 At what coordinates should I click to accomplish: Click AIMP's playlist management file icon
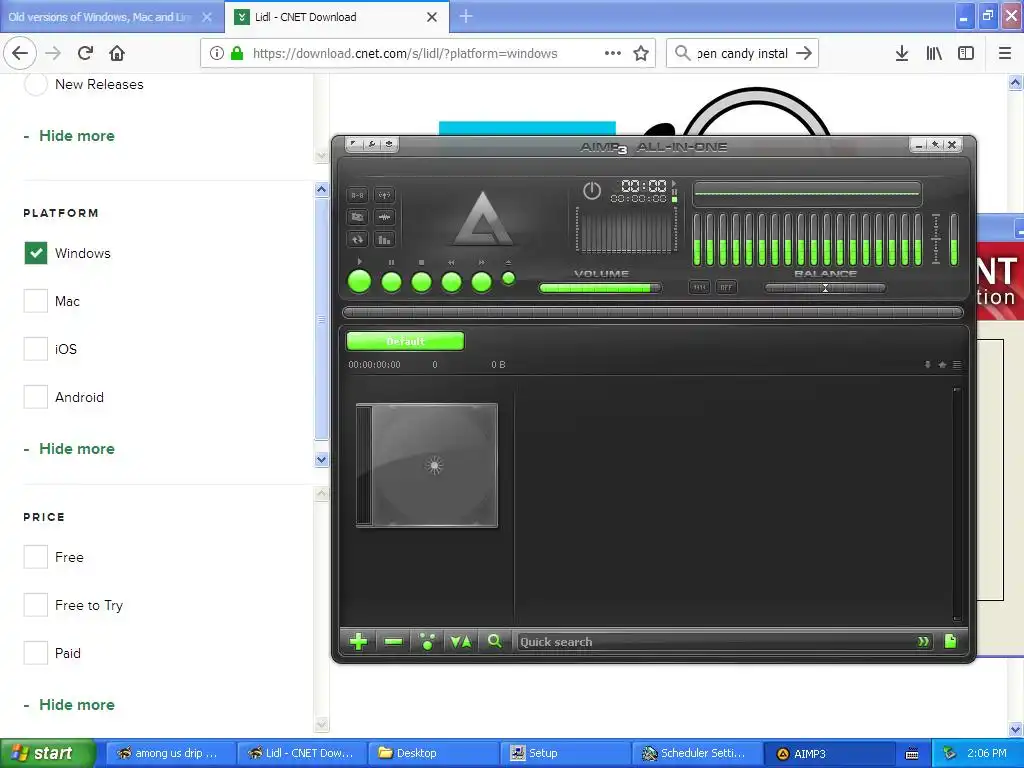click(x=950, y=641)
